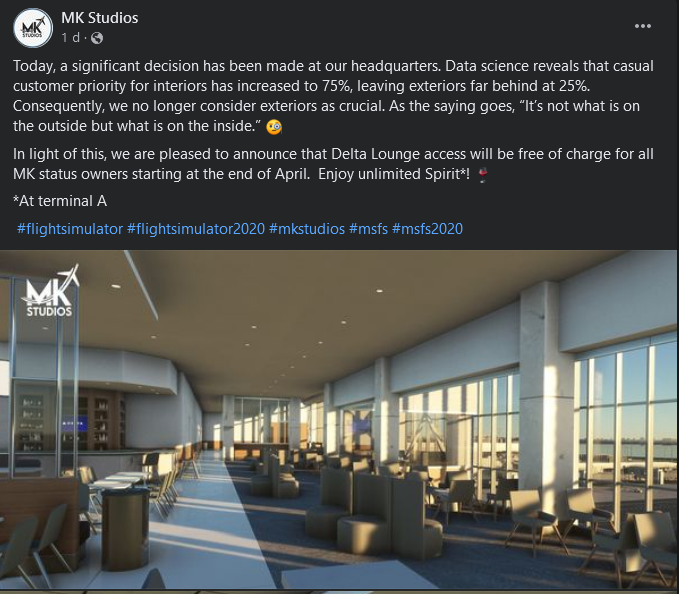Follow the #flightsimulator2020 hashtag link
This screenshot has height=594, width=679.
[195, 229]
